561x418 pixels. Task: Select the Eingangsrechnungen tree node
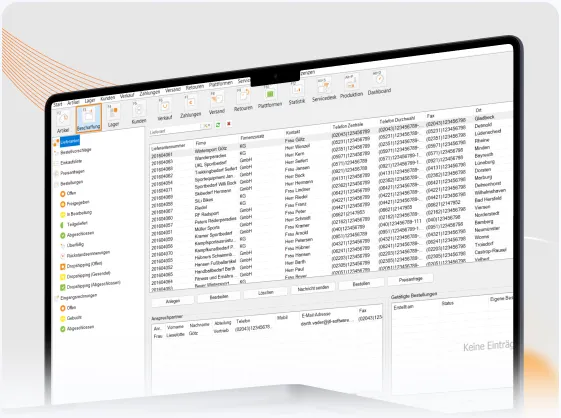[78, 296]
